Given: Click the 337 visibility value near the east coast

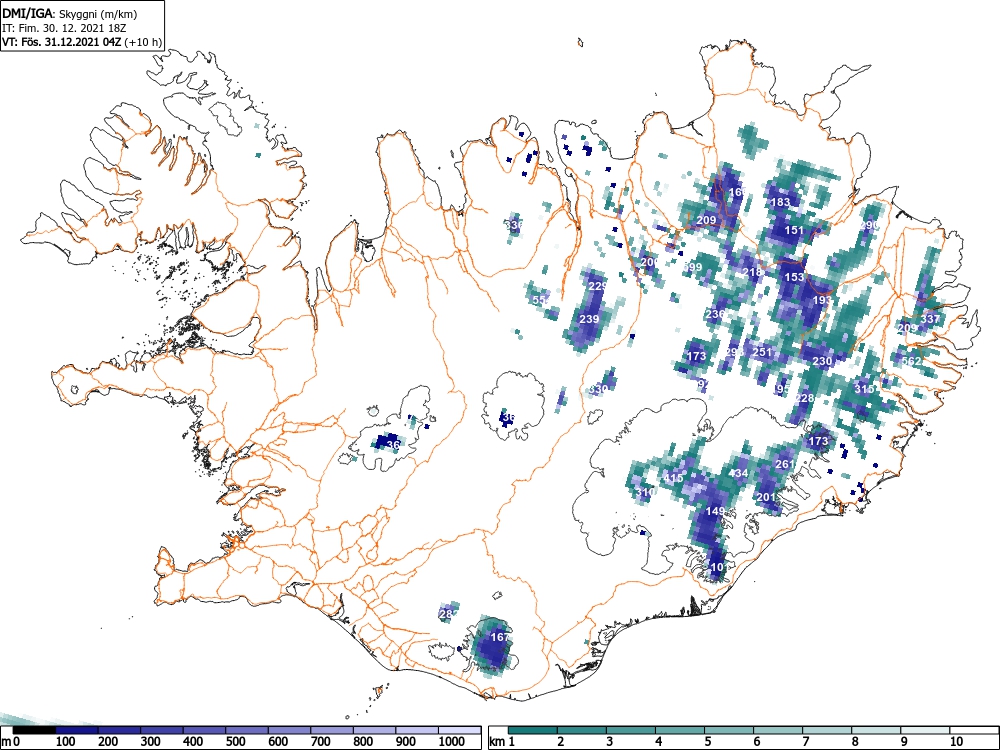Looking at the screenshot, I should pos(930,319).
